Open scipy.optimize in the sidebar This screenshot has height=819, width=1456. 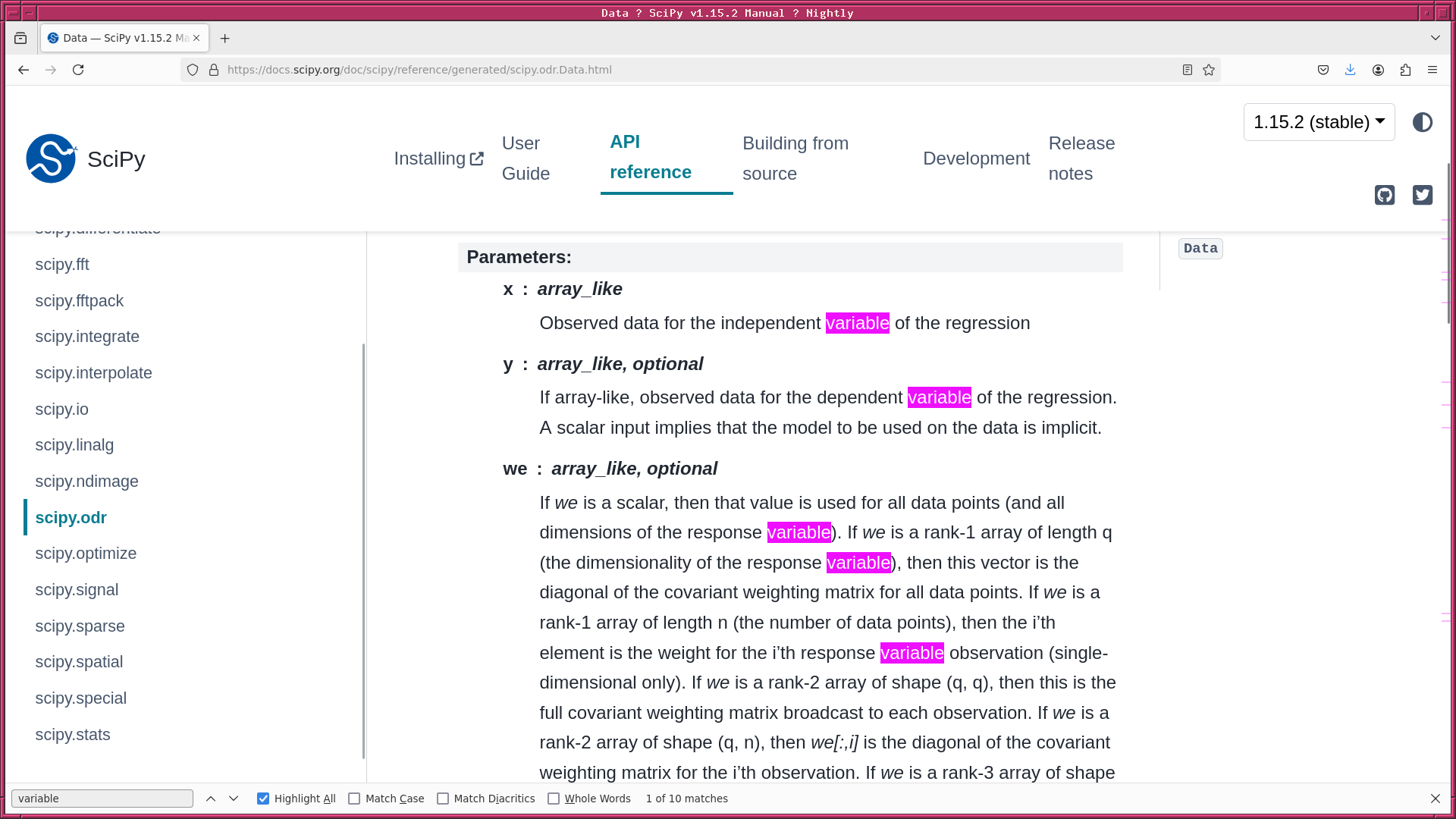[x=86, y=554]
